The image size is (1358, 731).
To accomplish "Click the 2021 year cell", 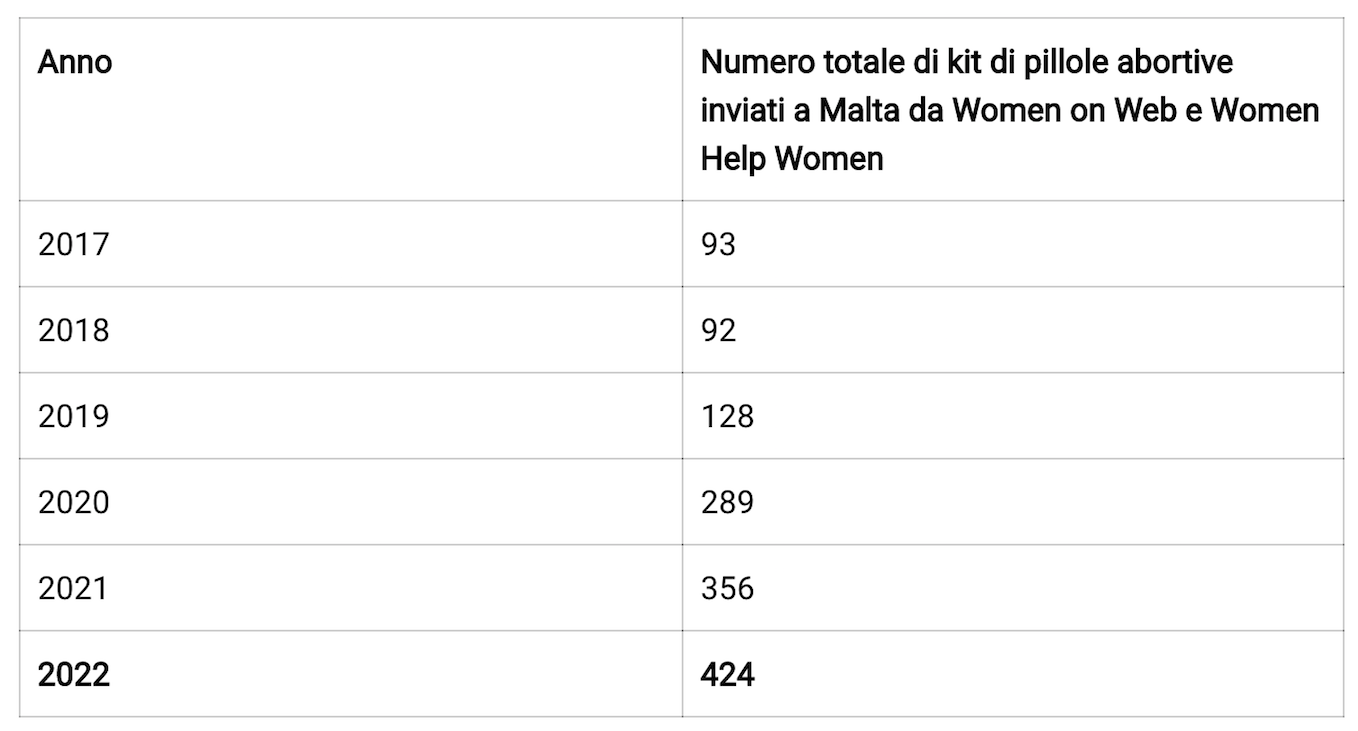I will point(351,587).
